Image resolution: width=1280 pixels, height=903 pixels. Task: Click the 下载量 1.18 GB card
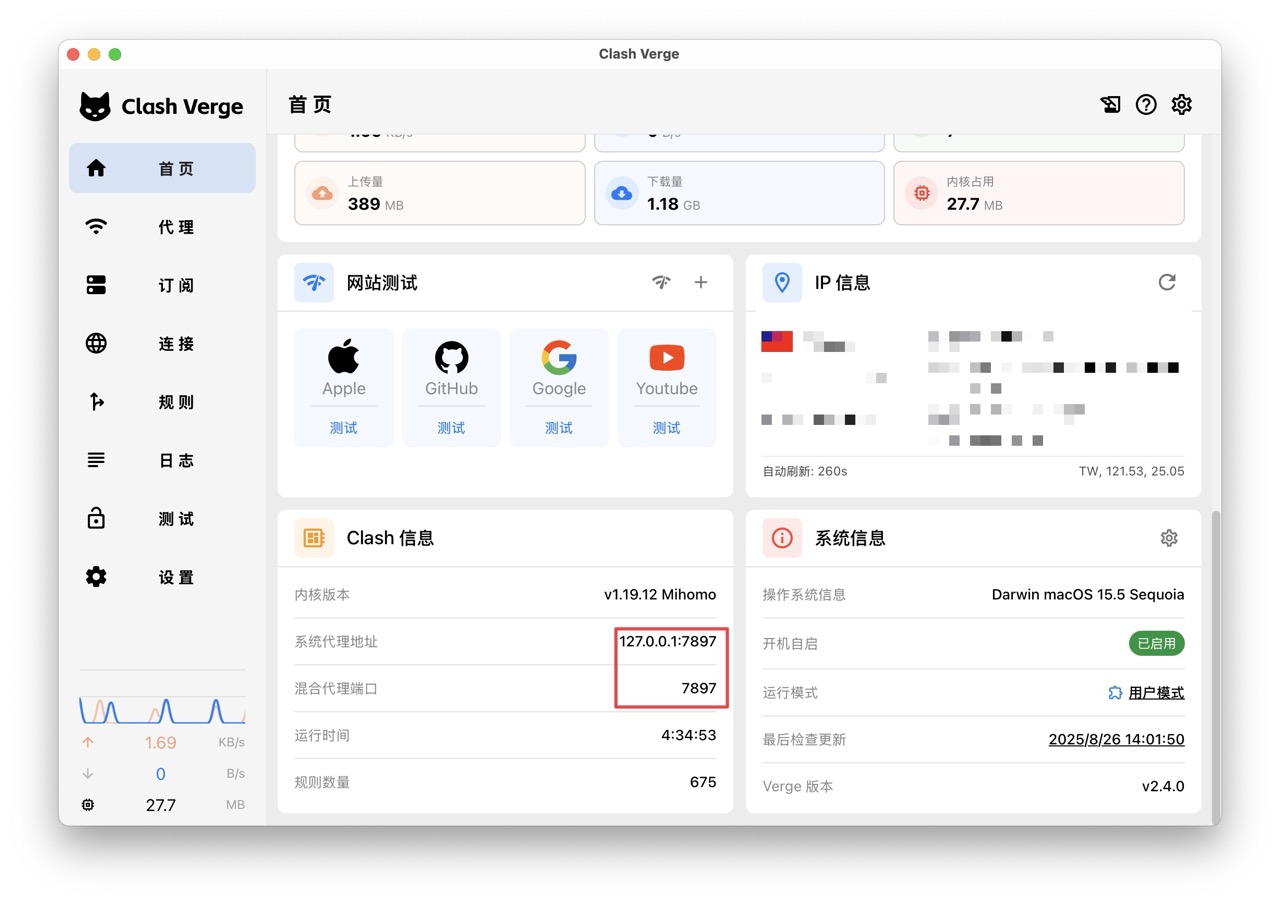(x=739, y=193)
